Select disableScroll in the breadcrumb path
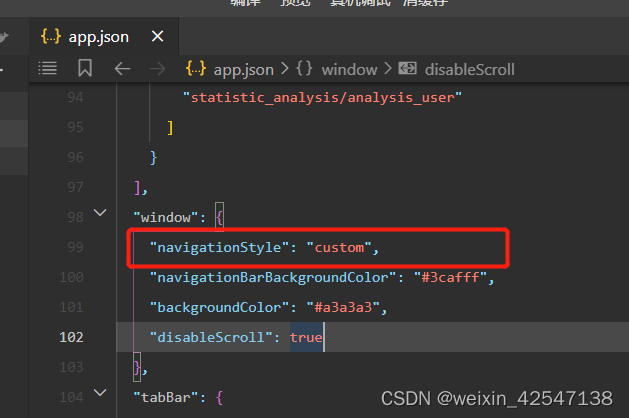Screen dimensions: 629x418 [470, 70]
